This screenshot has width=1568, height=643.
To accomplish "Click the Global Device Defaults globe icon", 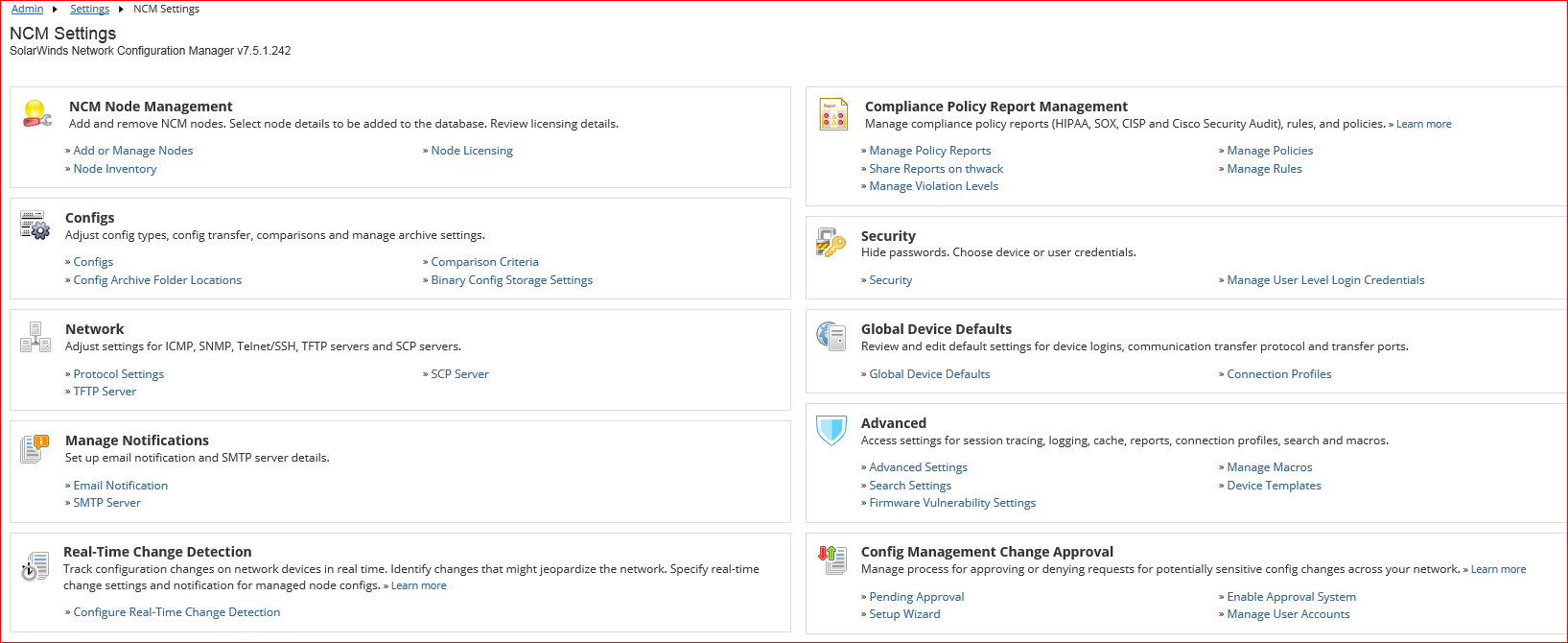I will (x=831, y=336).
